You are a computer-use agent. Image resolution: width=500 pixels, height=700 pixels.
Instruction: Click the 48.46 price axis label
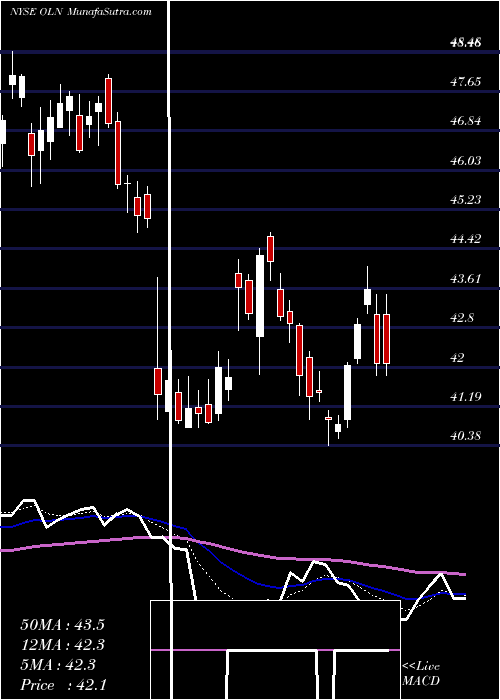466,43
